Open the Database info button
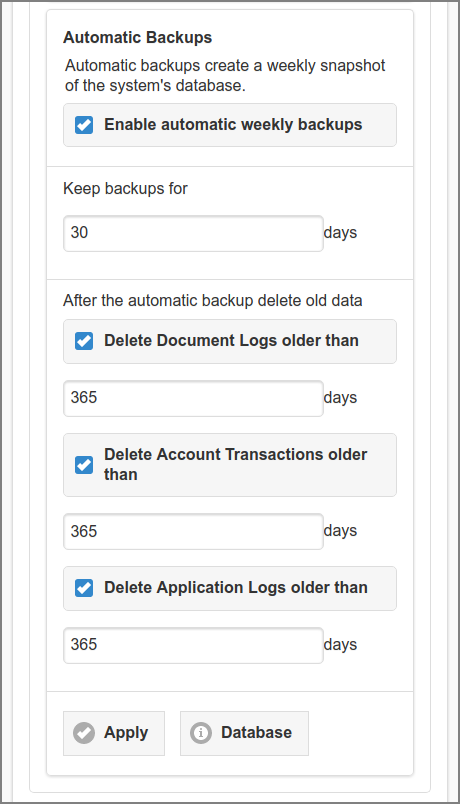The image size is (460, 804). pos(244,733)
